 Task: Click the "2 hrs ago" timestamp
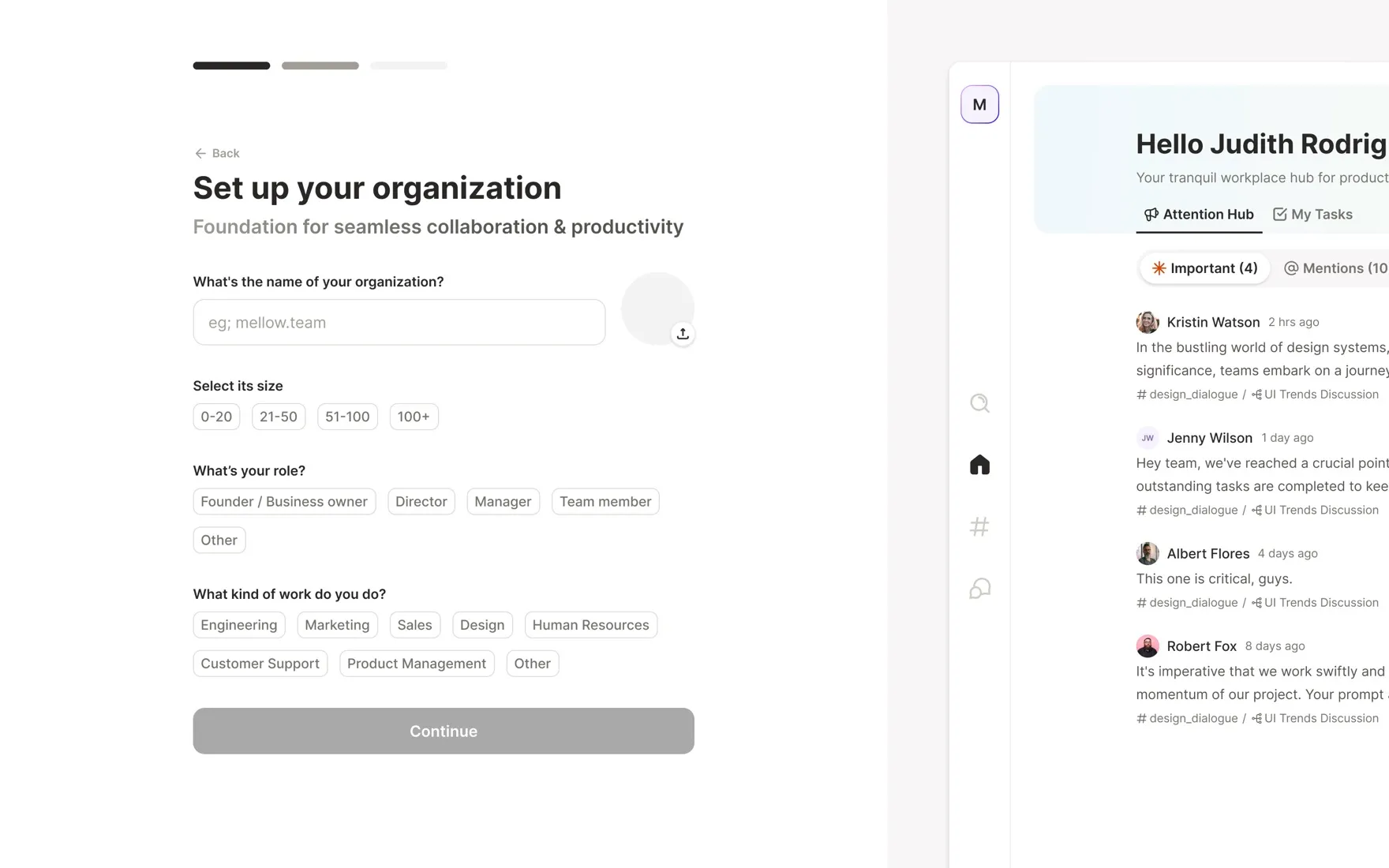pos(1294,322)
